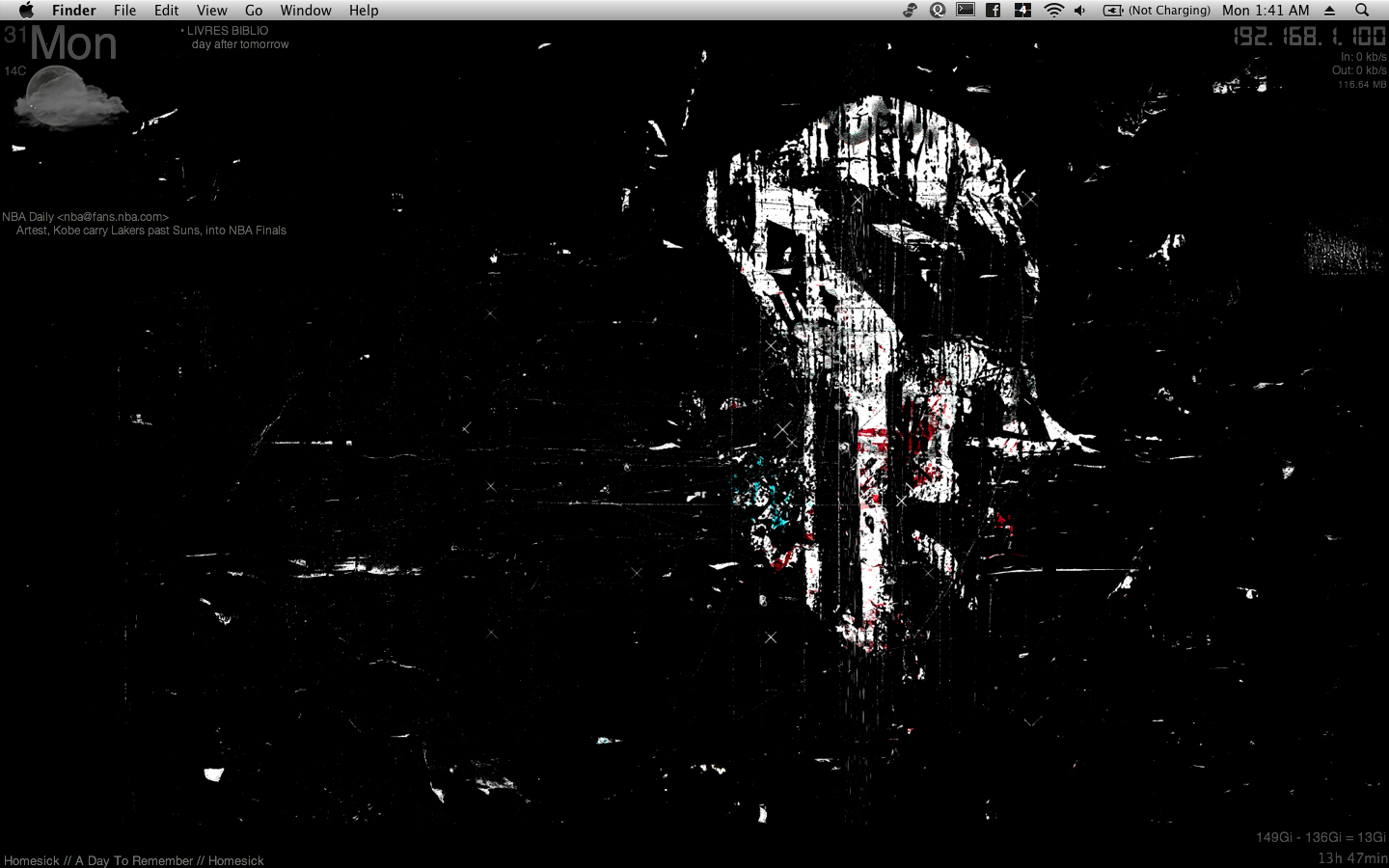The image size is (1389, 868).
Task: Click the Q status icon in menu bar
Action: tap(938, 11)
